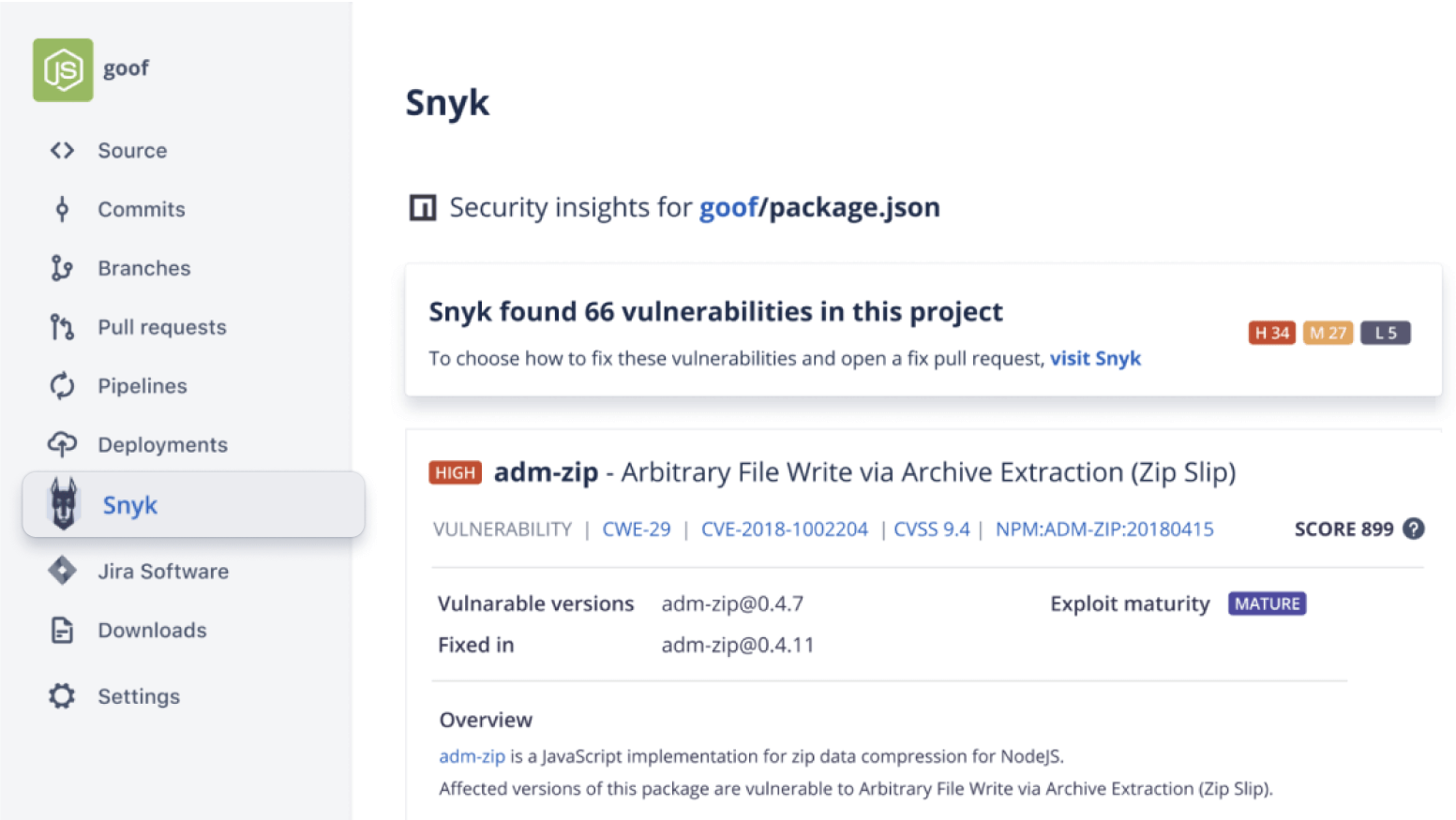Click the Pipelines circular arrows icon

click(62, 385)
